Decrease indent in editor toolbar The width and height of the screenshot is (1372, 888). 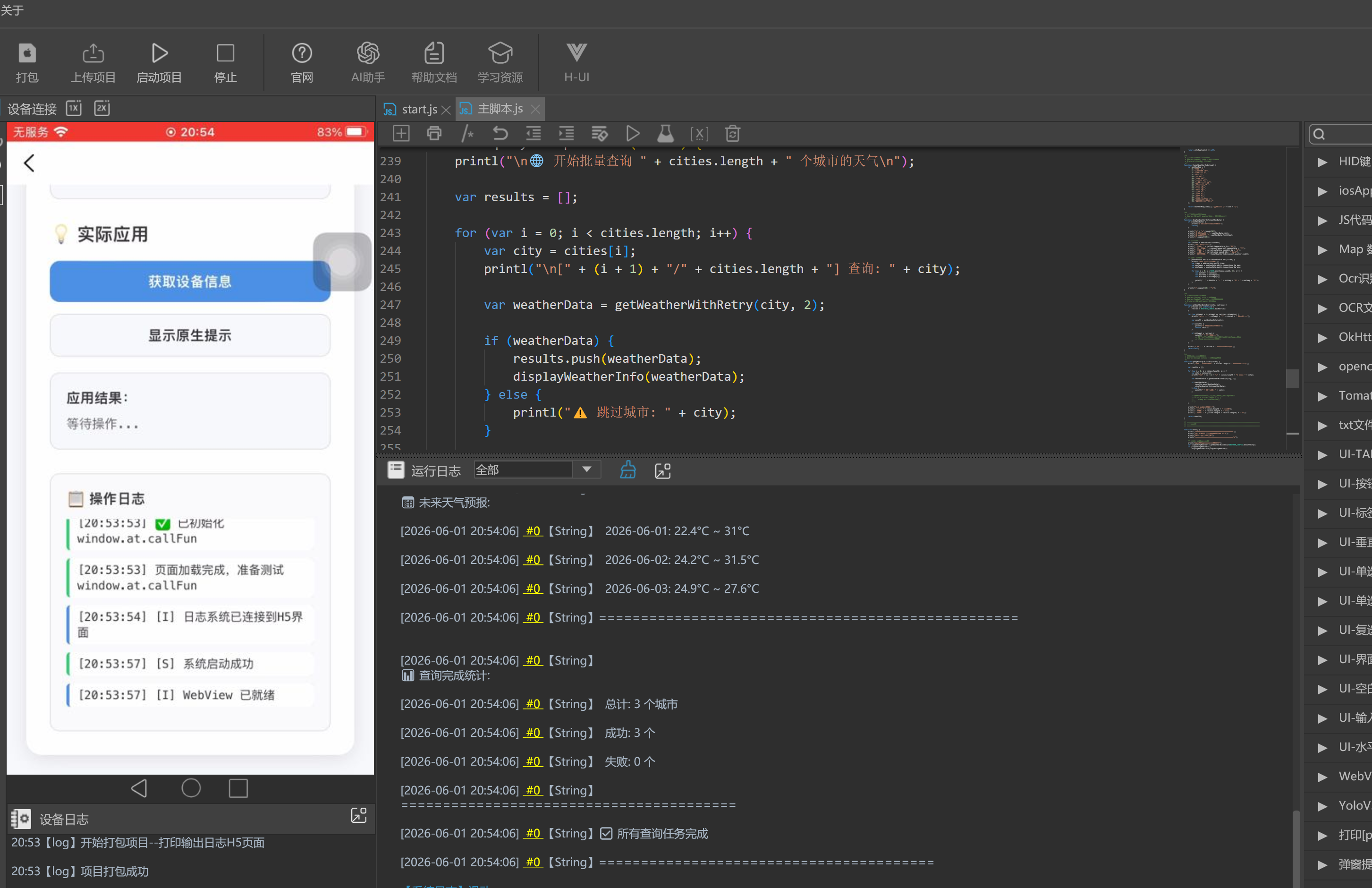(x=534, y=134)
